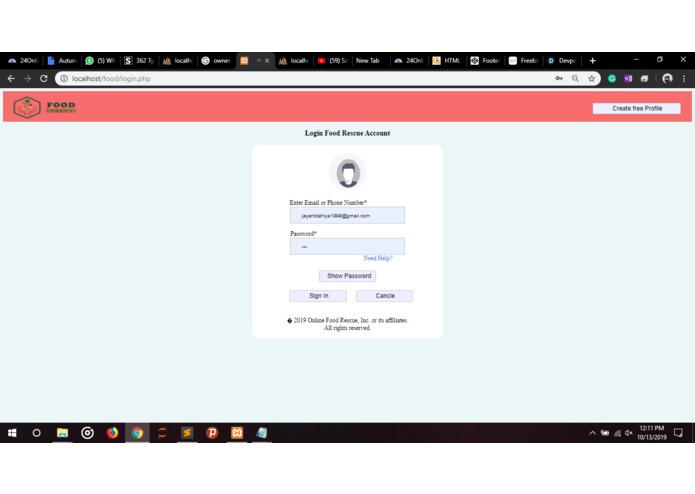Open the Windows Start menu
This screenshot has height=494, width=695.
(12, 433)
